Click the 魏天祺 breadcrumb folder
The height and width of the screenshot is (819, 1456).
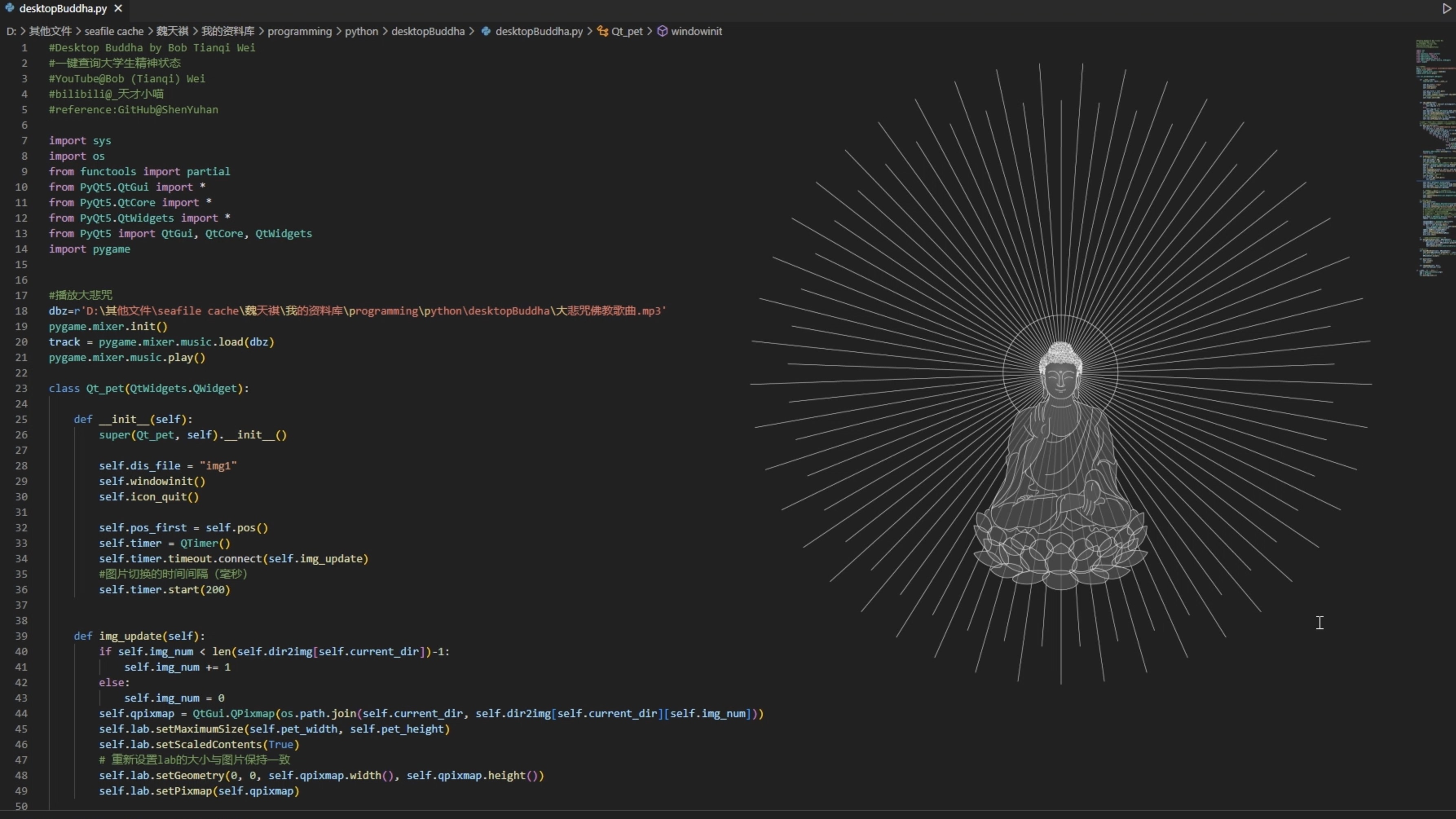point(172,31)
